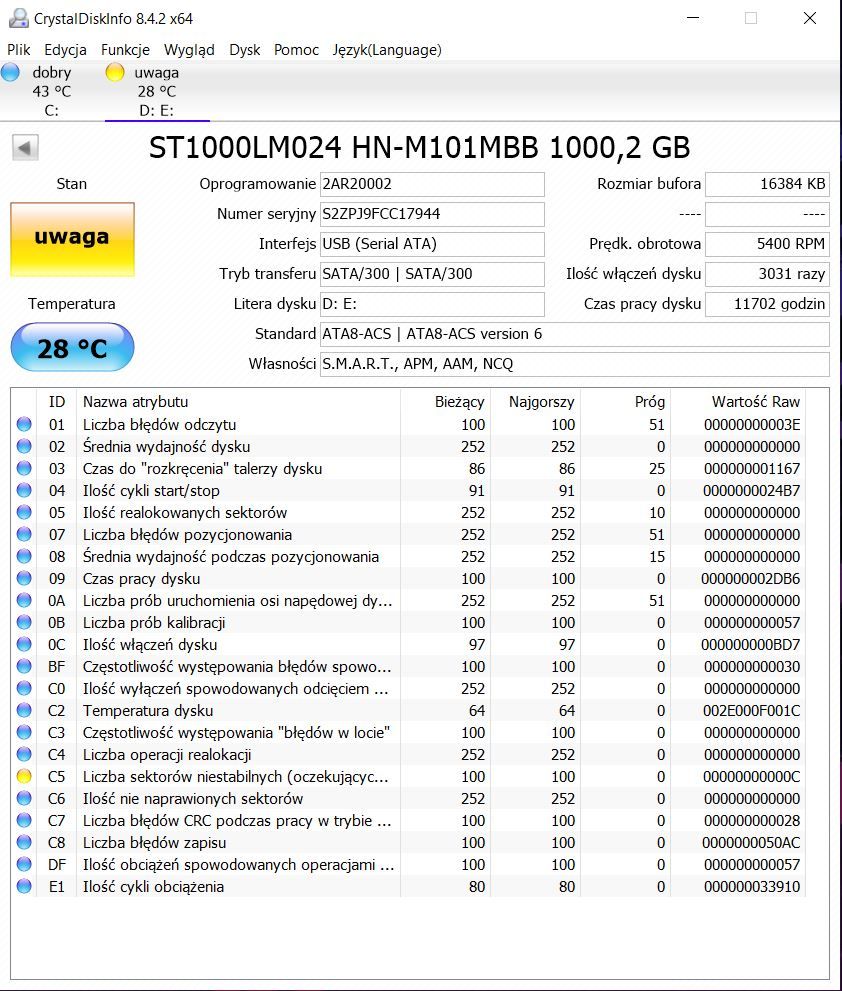Click raw value 000000033910
Image resolution: width=842 pixels, height=991 pixels.
[x=752, y=887]
